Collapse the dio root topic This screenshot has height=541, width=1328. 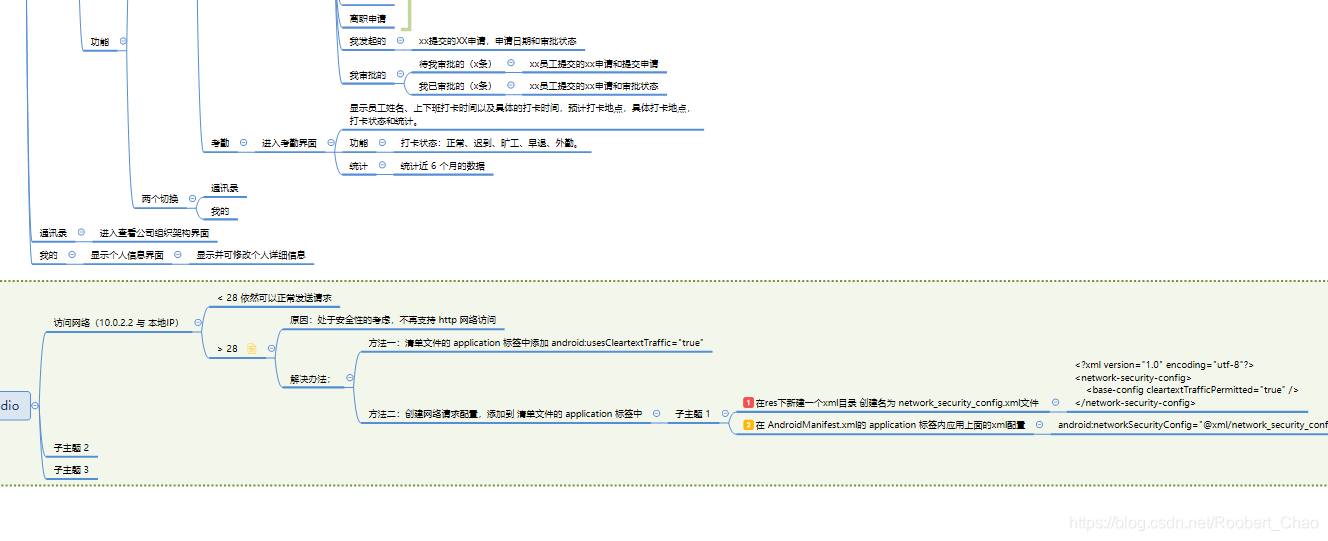tap(35, 406)
